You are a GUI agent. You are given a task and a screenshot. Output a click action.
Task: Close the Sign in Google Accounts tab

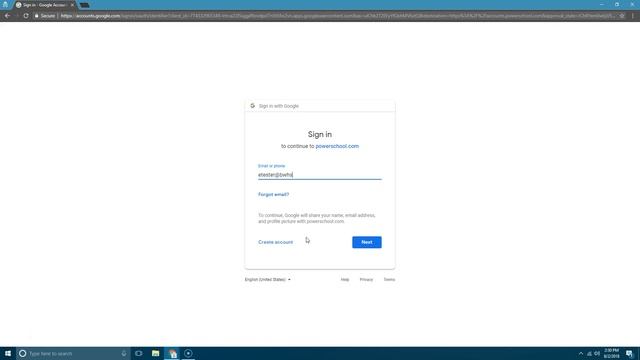[x=72, y=5]
